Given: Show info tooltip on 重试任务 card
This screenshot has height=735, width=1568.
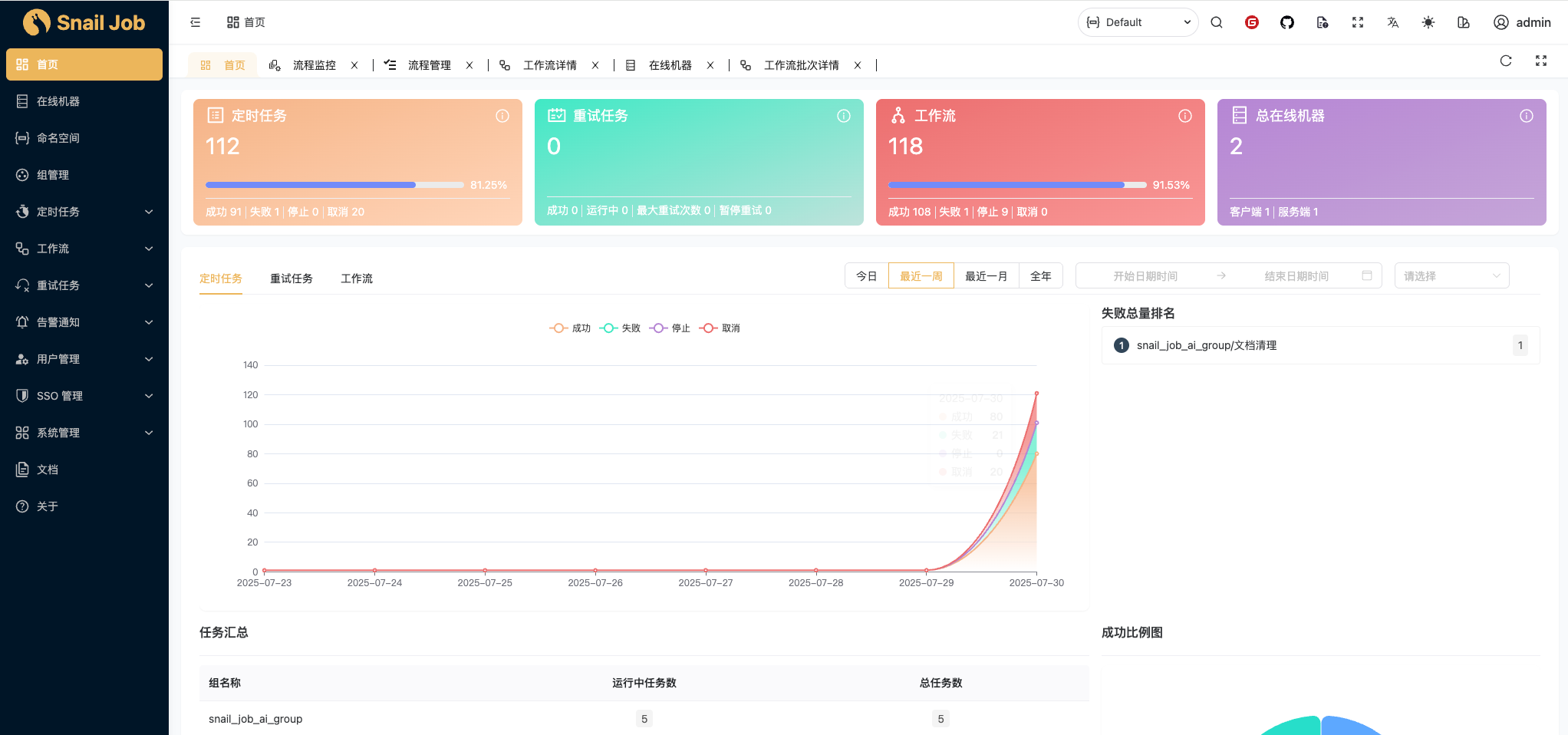Looking at the screenshot, I should [844, 116].
